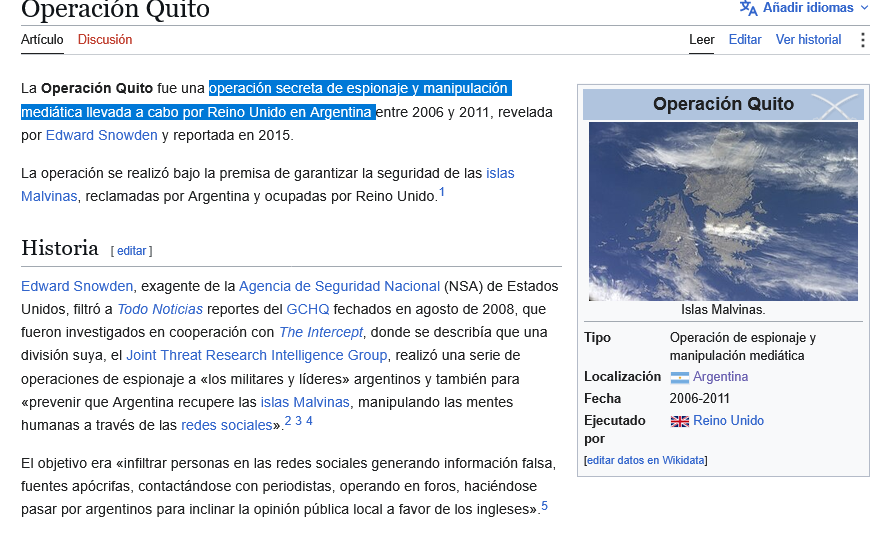Image resolution: width=879 pixels, height=536 pixels.
Task: Click the United Kingdom flag icon
Action: pyautogui.click(x=679, y=422)
